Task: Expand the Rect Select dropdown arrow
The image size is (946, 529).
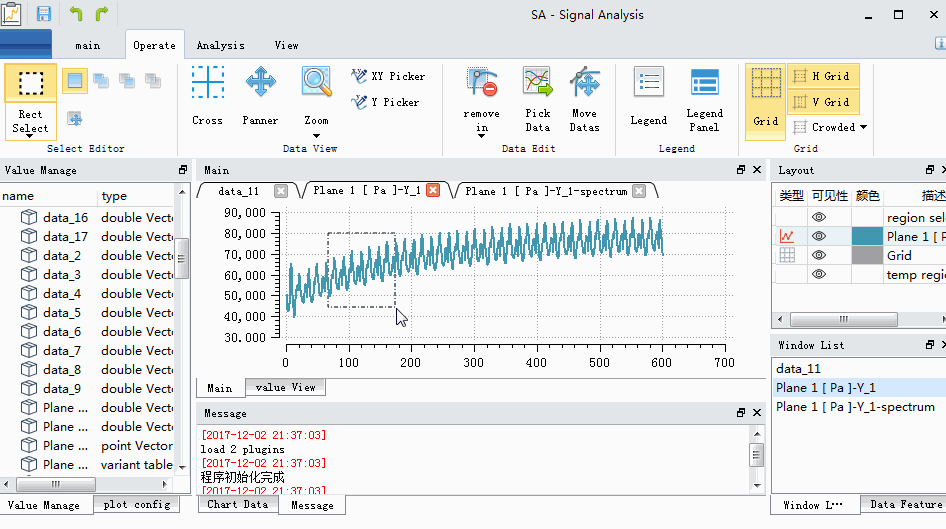Action: (x=30, y=136)
